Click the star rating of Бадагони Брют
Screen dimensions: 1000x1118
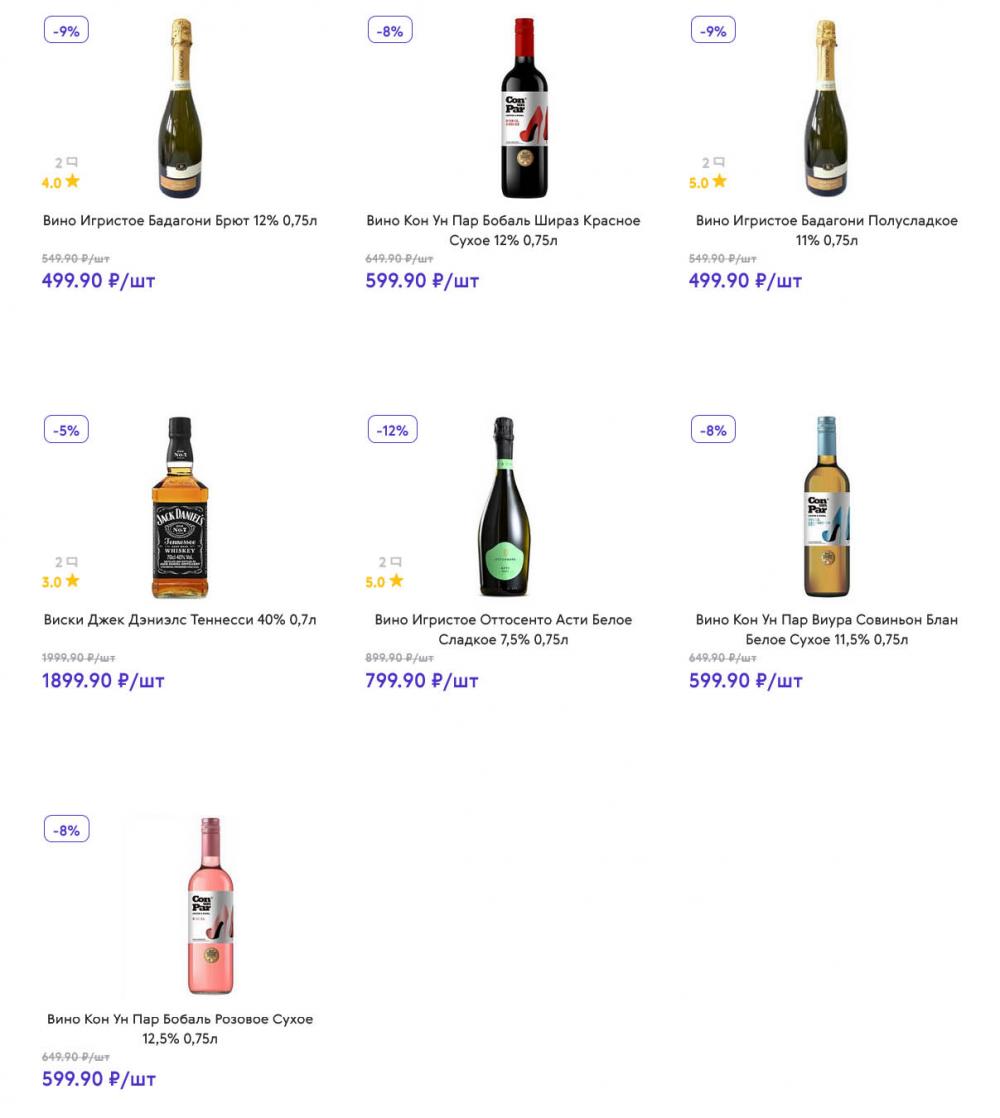tap(72, 182)
